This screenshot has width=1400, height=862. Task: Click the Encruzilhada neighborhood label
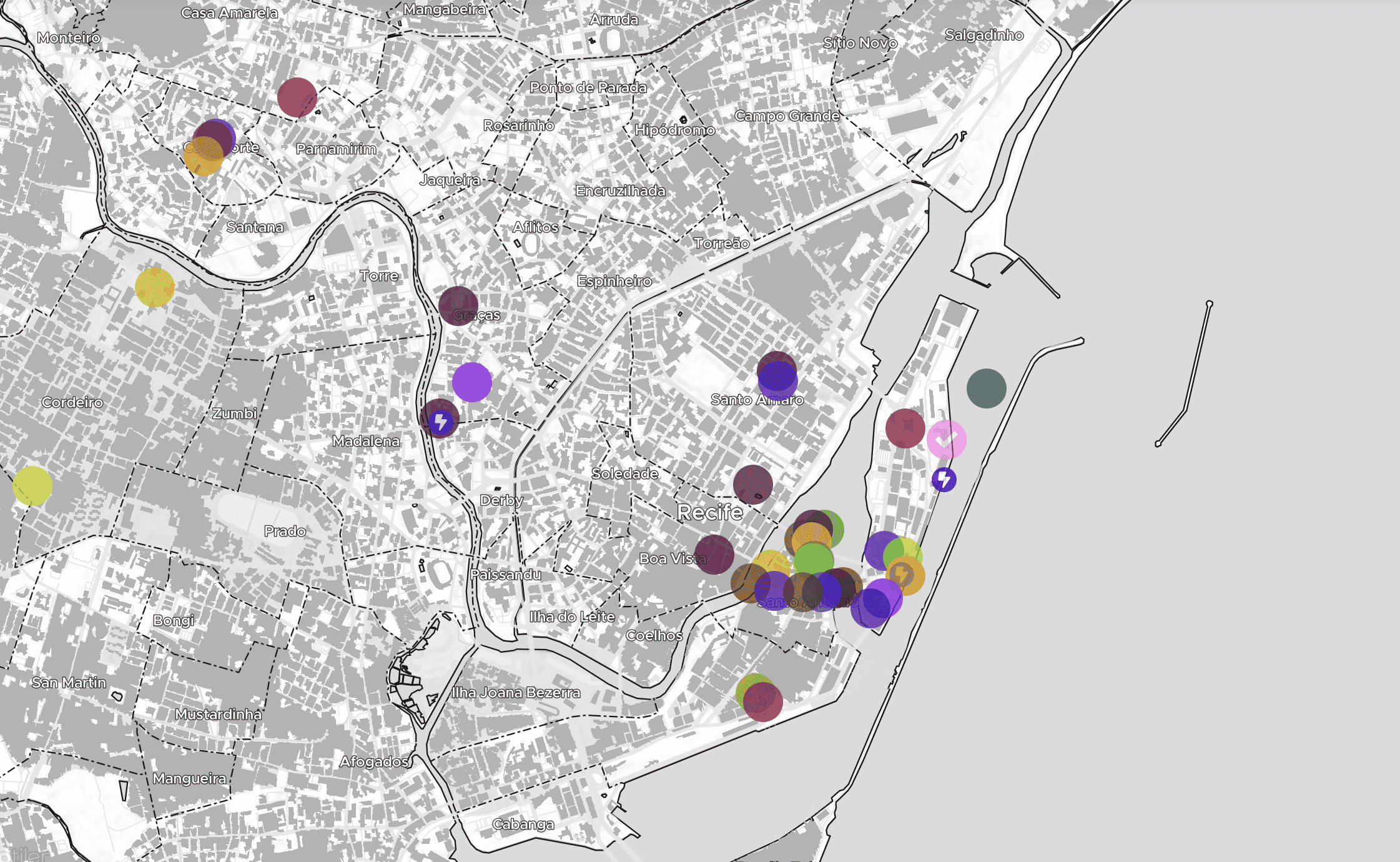[x=620, y=191]
